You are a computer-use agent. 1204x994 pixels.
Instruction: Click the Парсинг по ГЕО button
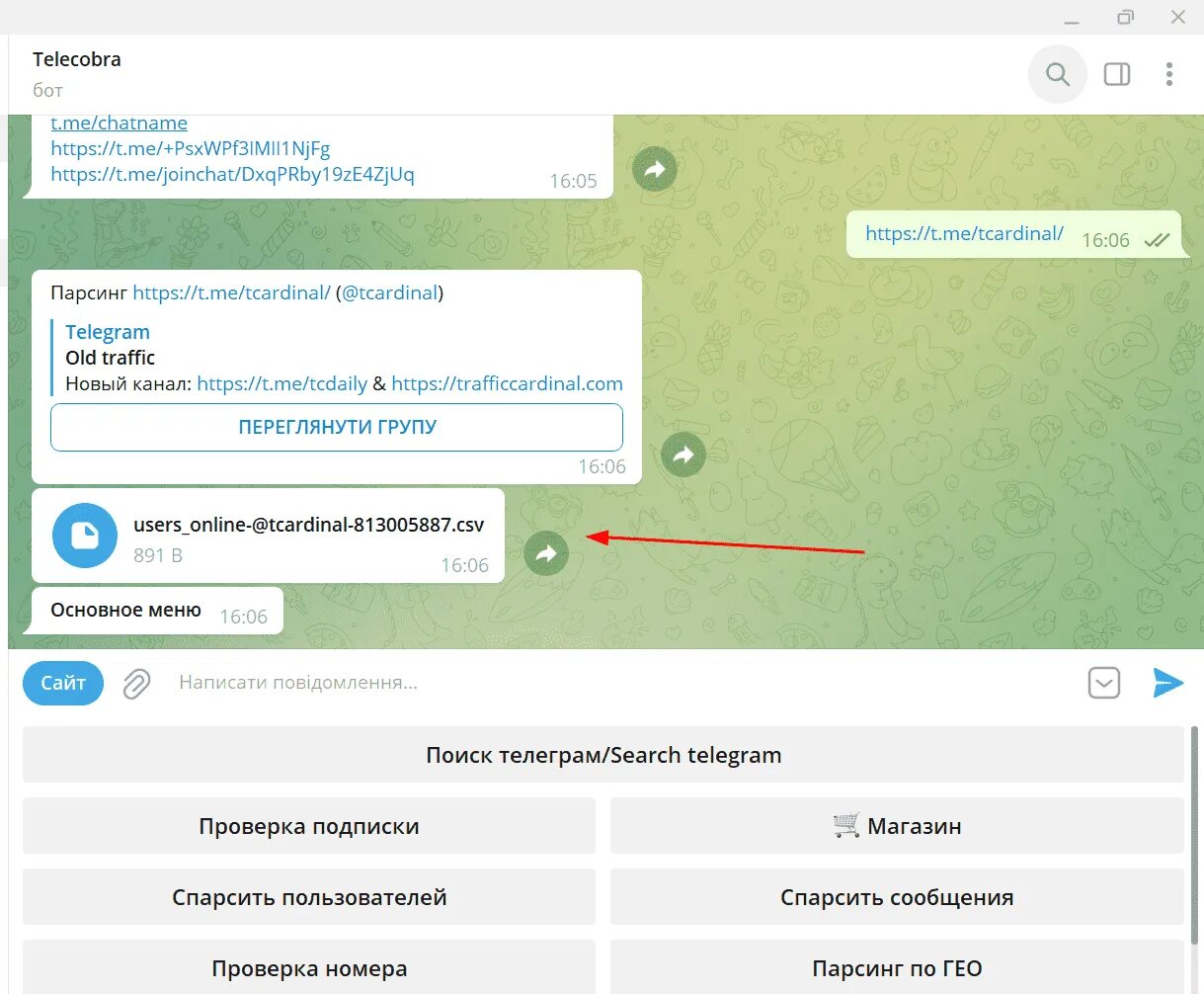[x=897, y=967]
